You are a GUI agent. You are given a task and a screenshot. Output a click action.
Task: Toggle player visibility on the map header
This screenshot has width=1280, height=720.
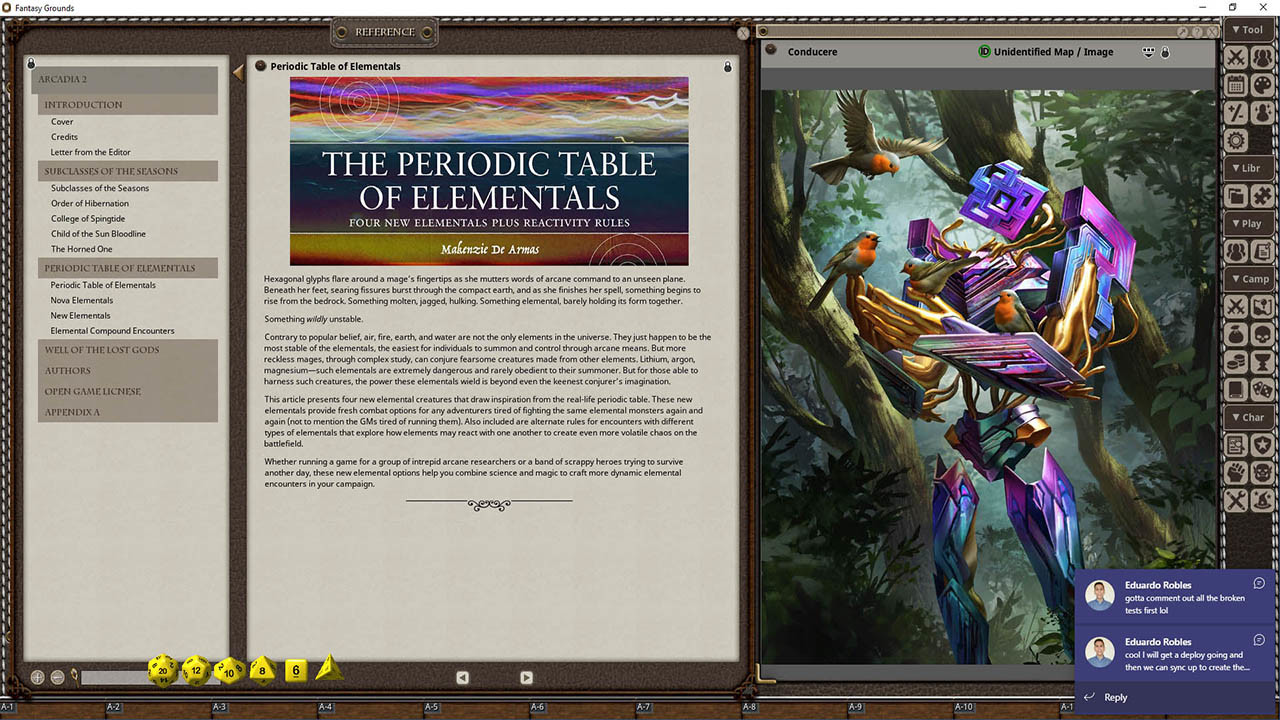[x=1148, y=52]
